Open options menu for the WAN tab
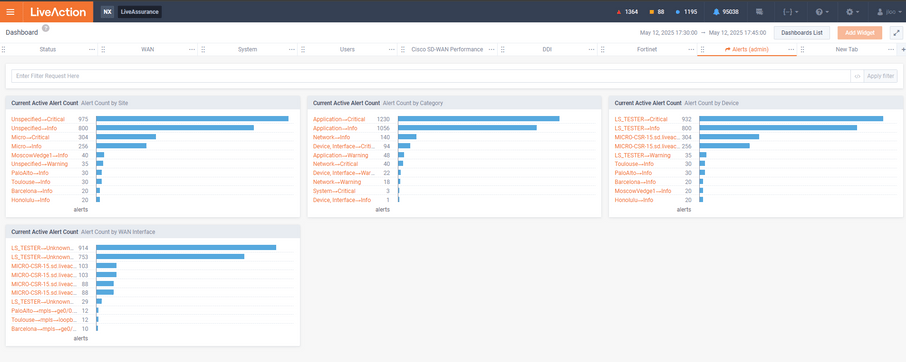This screenshot has width=906, height=362. (192, 50)
